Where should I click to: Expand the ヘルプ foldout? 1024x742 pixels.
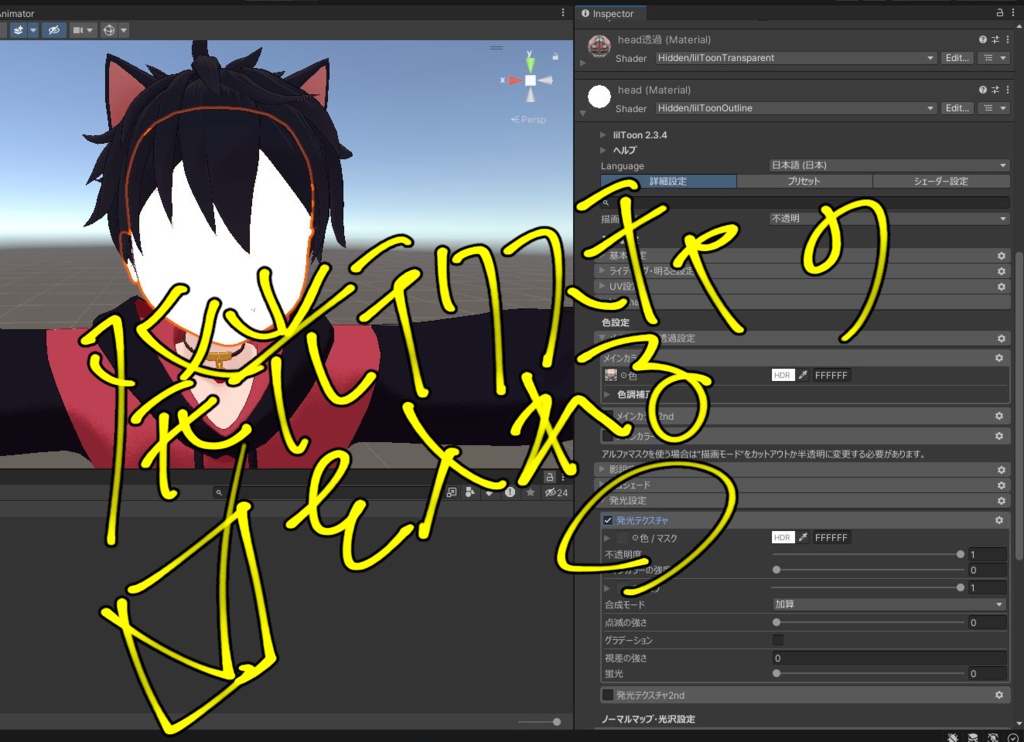pyautogui.click(x=603, y=150)
